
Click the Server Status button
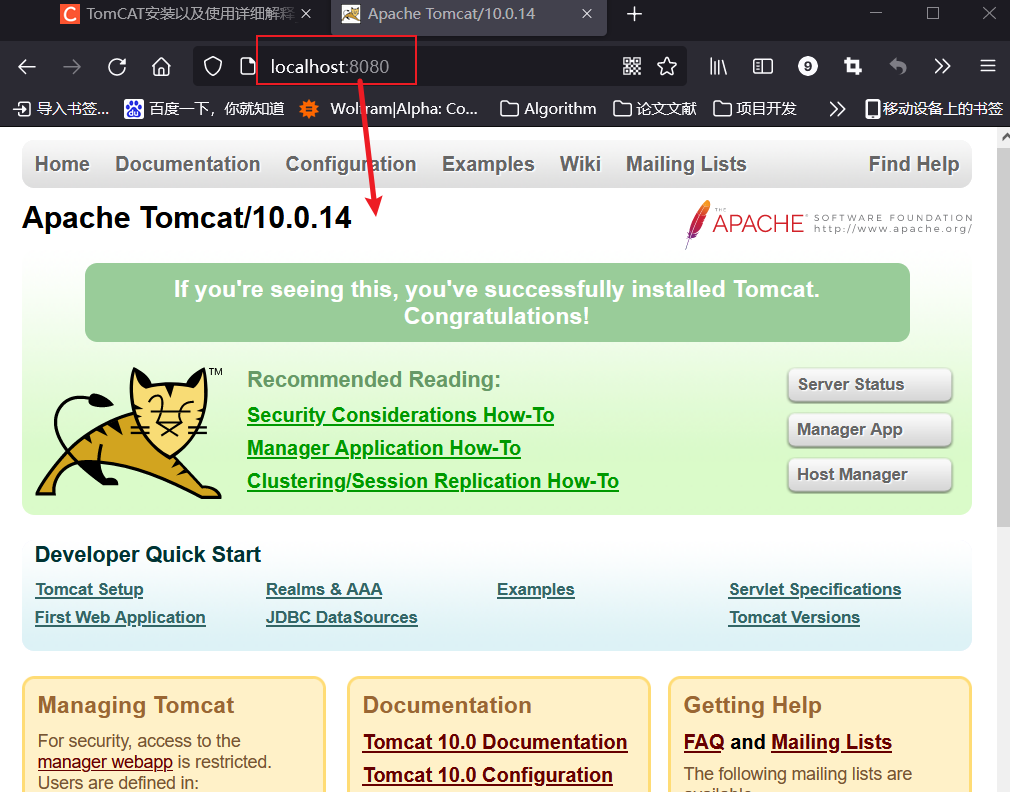tap(870, 384)
